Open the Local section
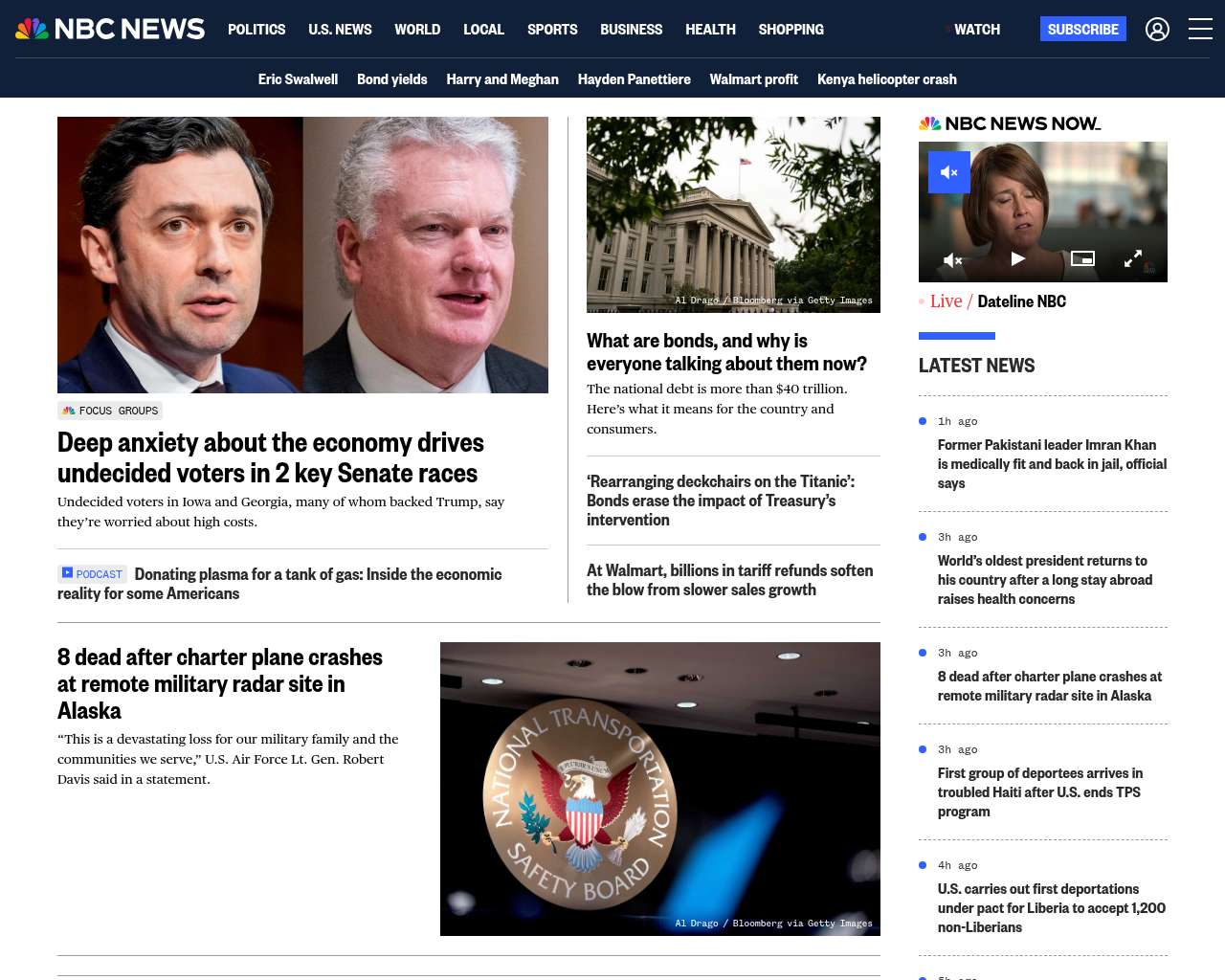1225x980 pixels. pyautogui.click(x=483, y=30)
